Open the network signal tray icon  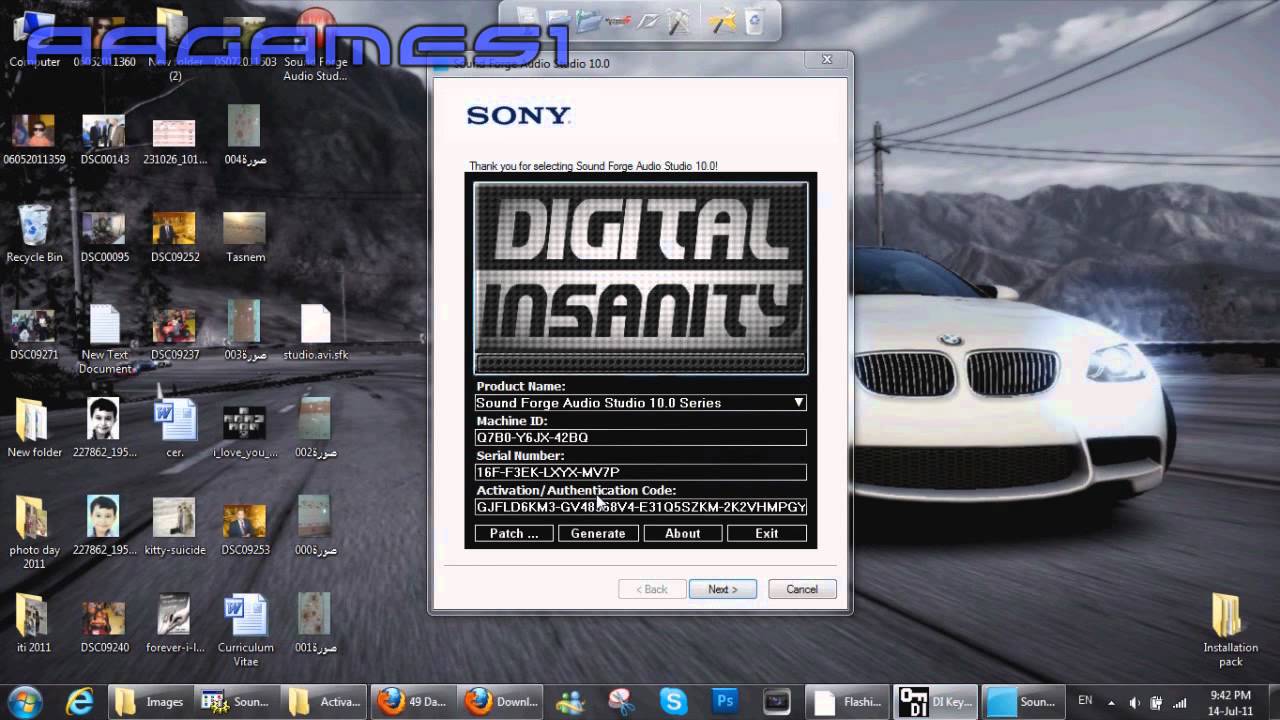pos(1180,702)
